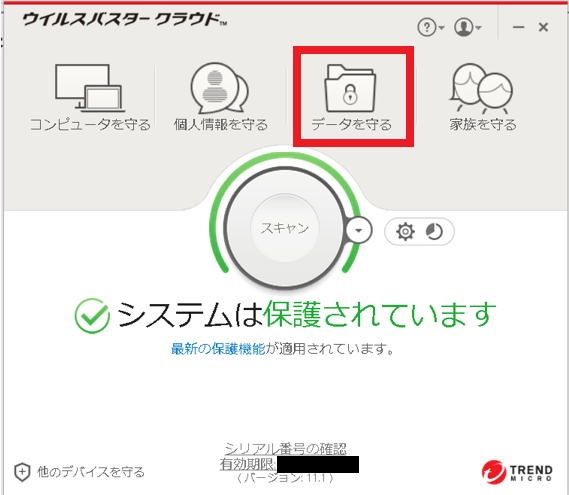Open security report pie chart icon
This screenshot has width=569, height=495.
(x=434, y=232)
